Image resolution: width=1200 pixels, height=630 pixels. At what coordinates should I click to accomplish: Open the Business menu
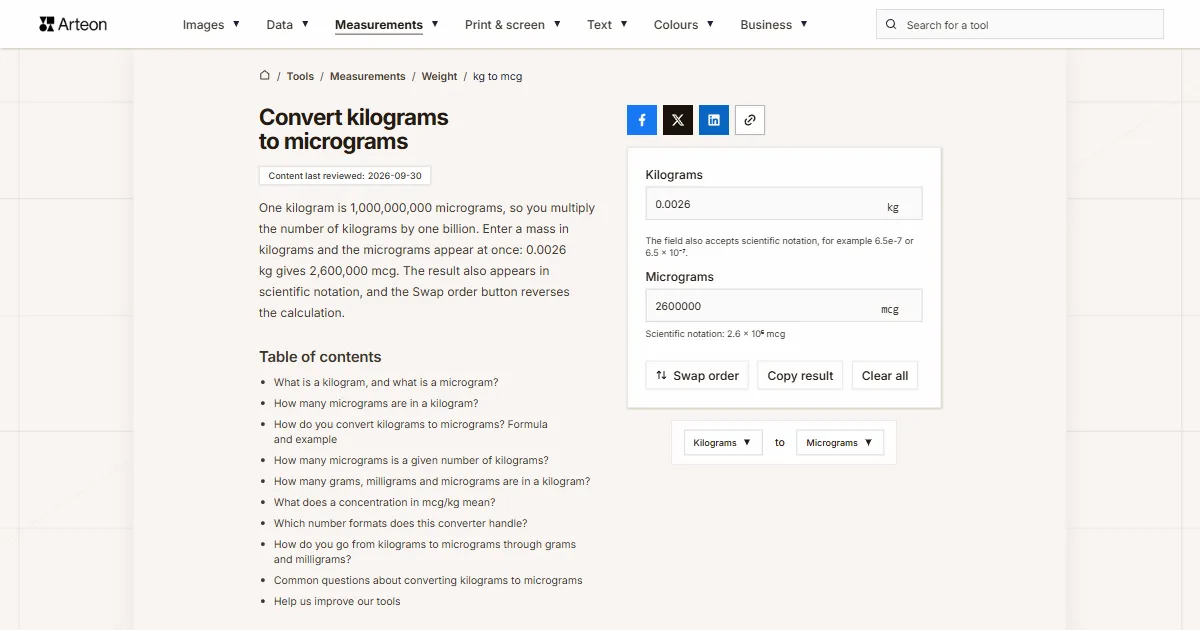[774, 25]
